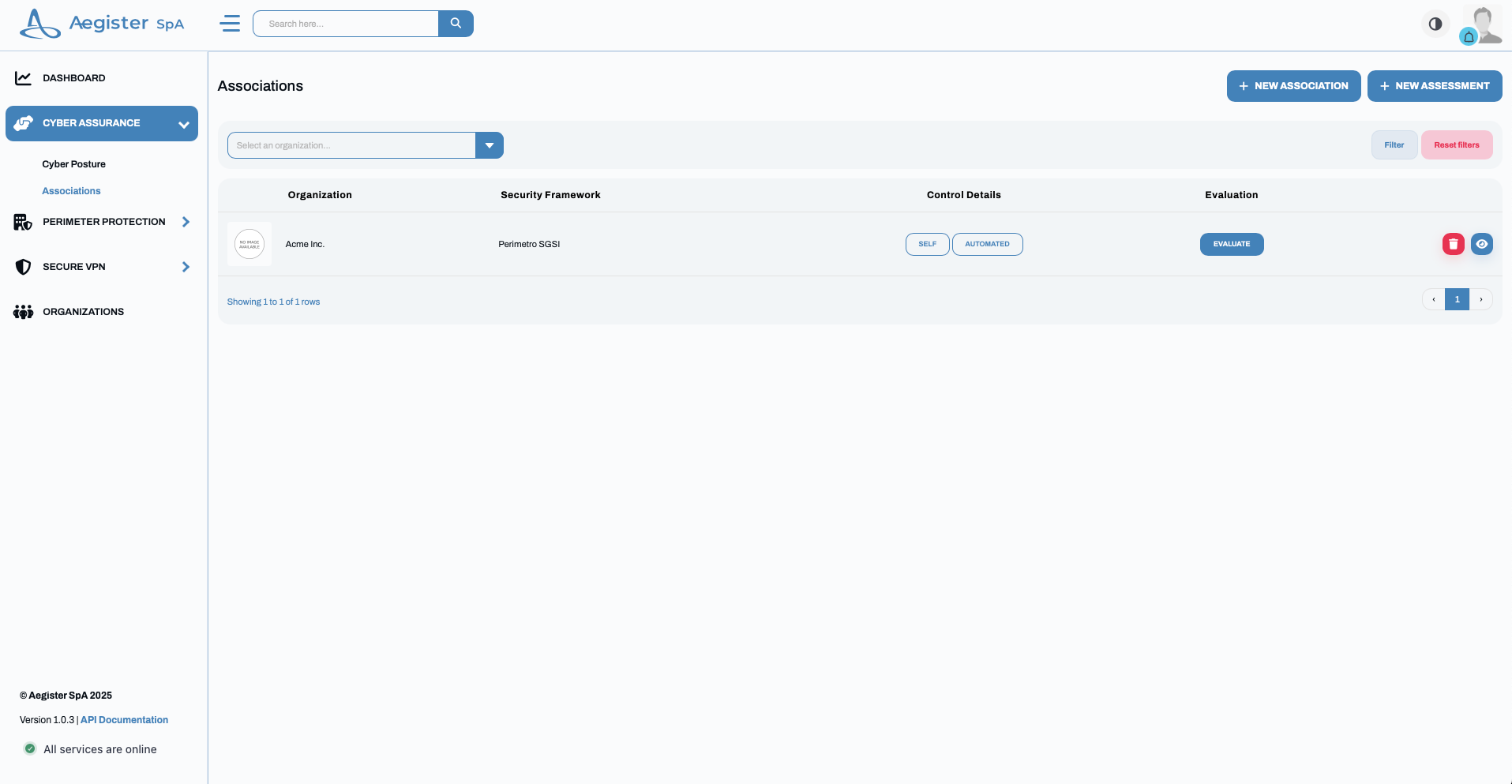
Task: Go to the next page arrow
Action: coord(1481,299)
